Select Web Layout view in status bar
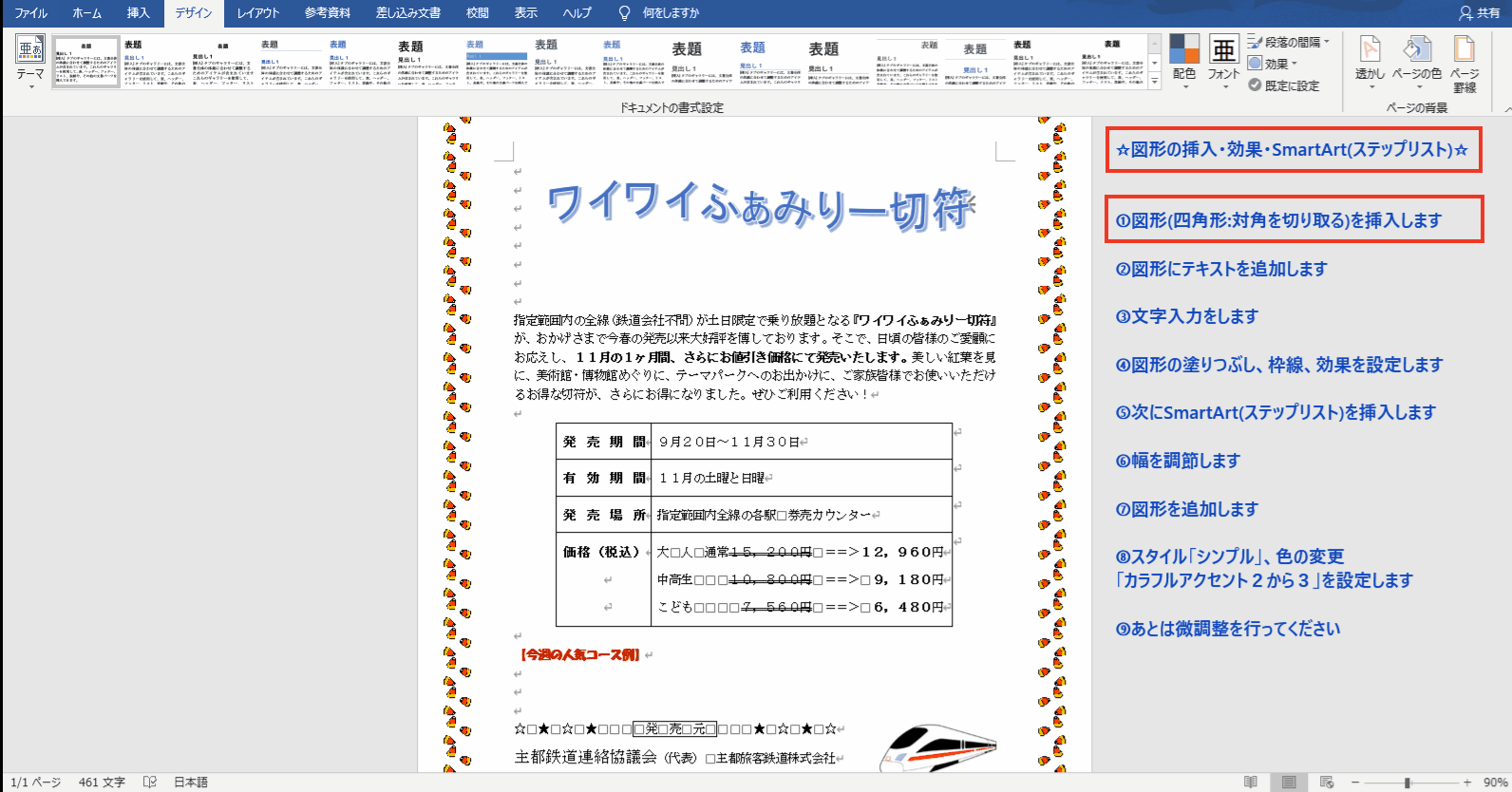This screenshot has width=1512, height=792. 1327,783
